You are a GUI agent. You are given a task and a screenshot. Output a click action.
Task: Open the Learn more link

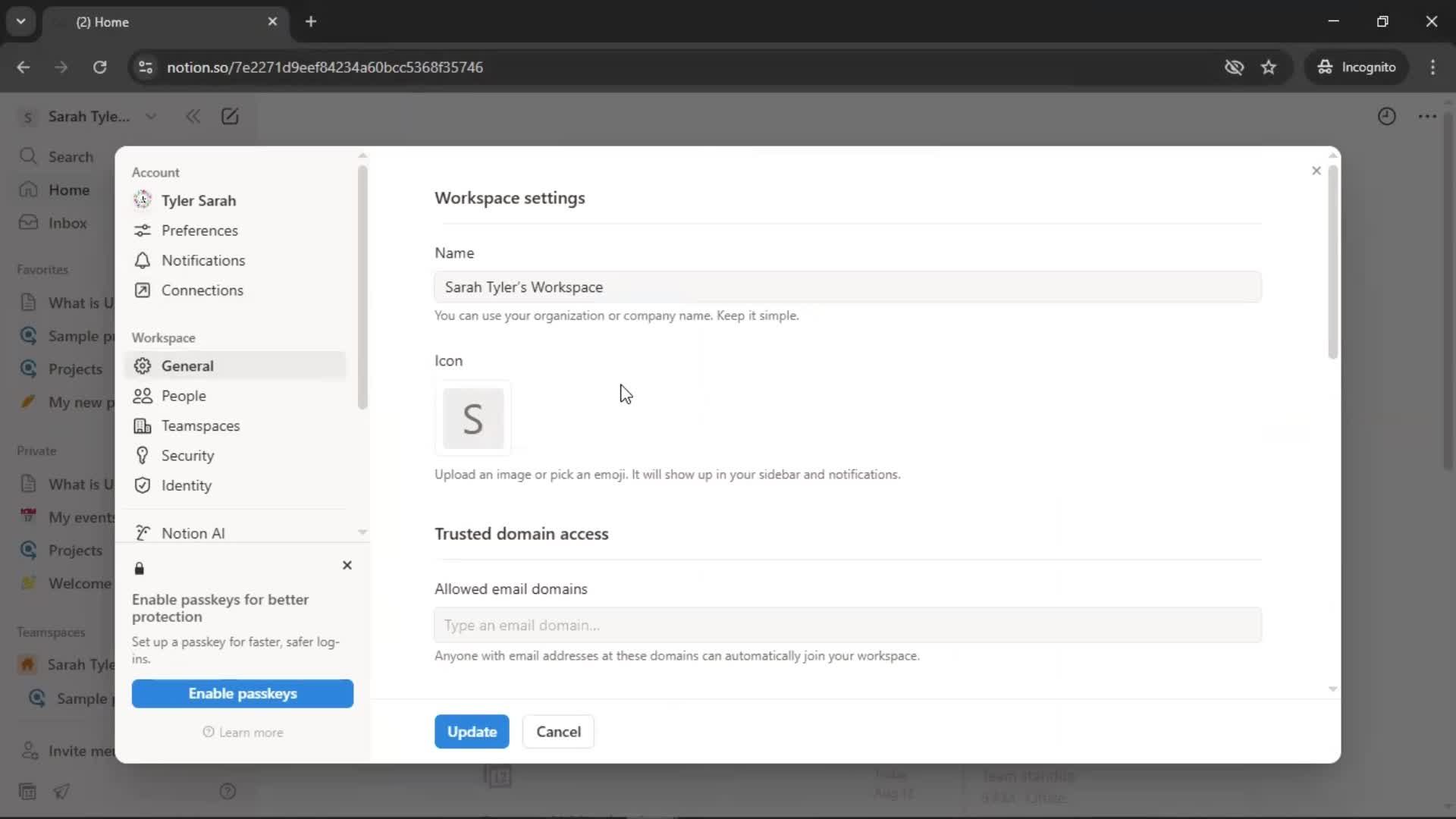(243, 733)
